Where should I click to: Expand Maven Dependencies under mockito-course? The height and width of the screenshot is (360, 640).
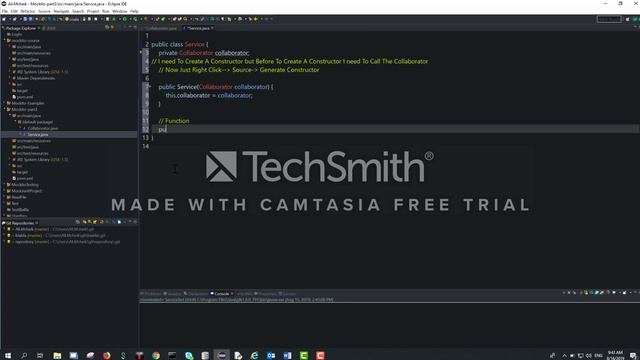10,78
